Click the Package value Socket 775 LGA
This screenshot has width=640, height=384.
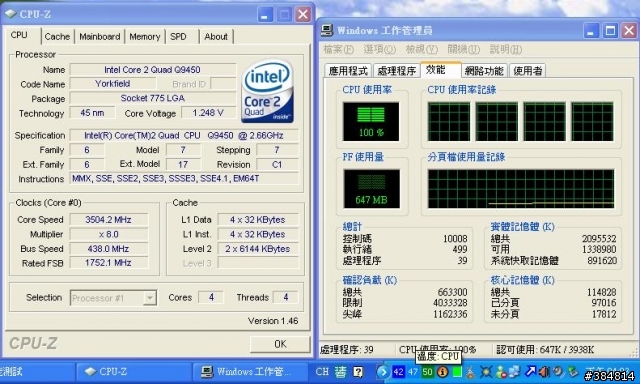(152, 98)
